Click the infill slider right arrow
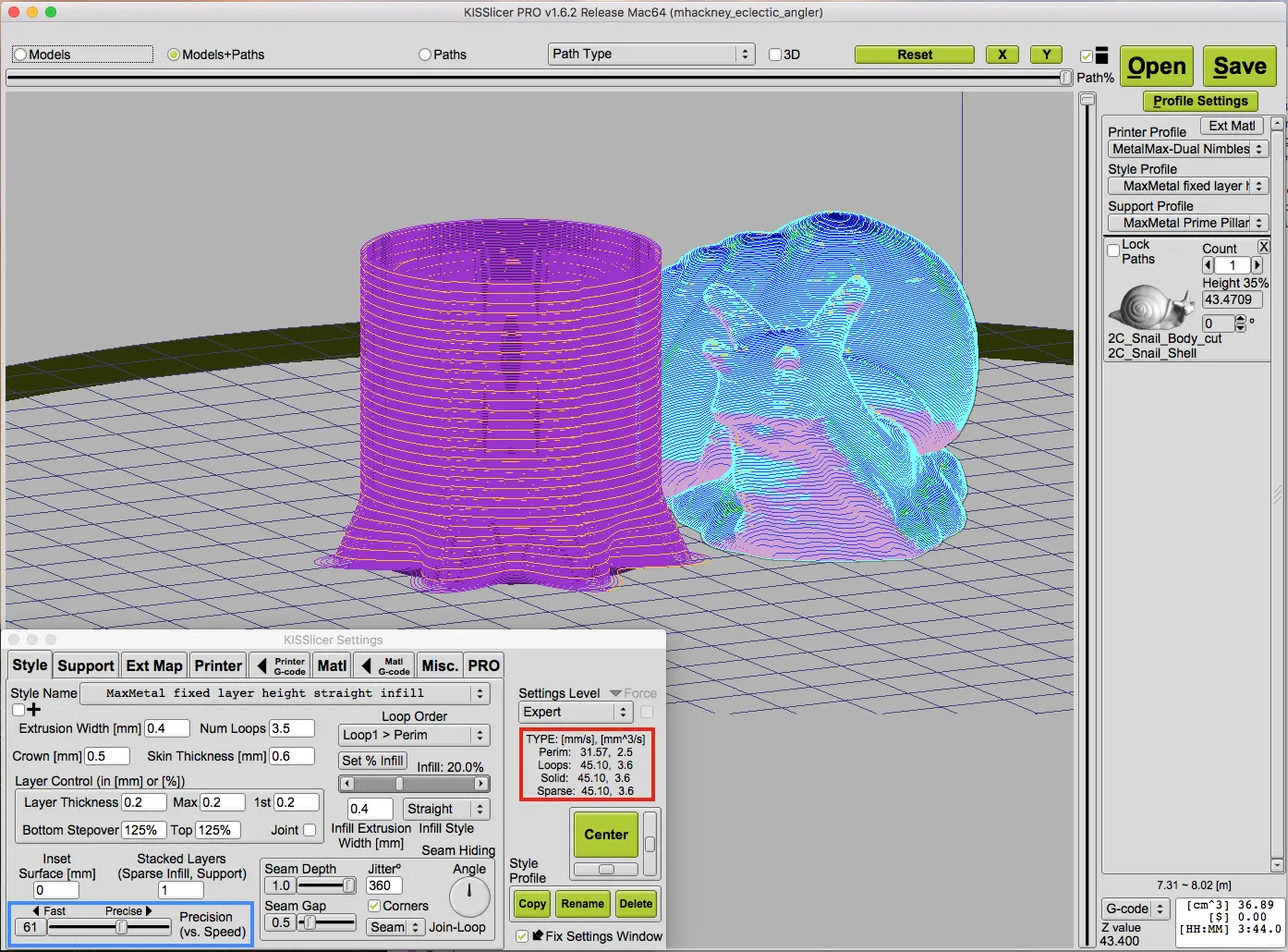The image size is (1288, 952). point(481,784)
